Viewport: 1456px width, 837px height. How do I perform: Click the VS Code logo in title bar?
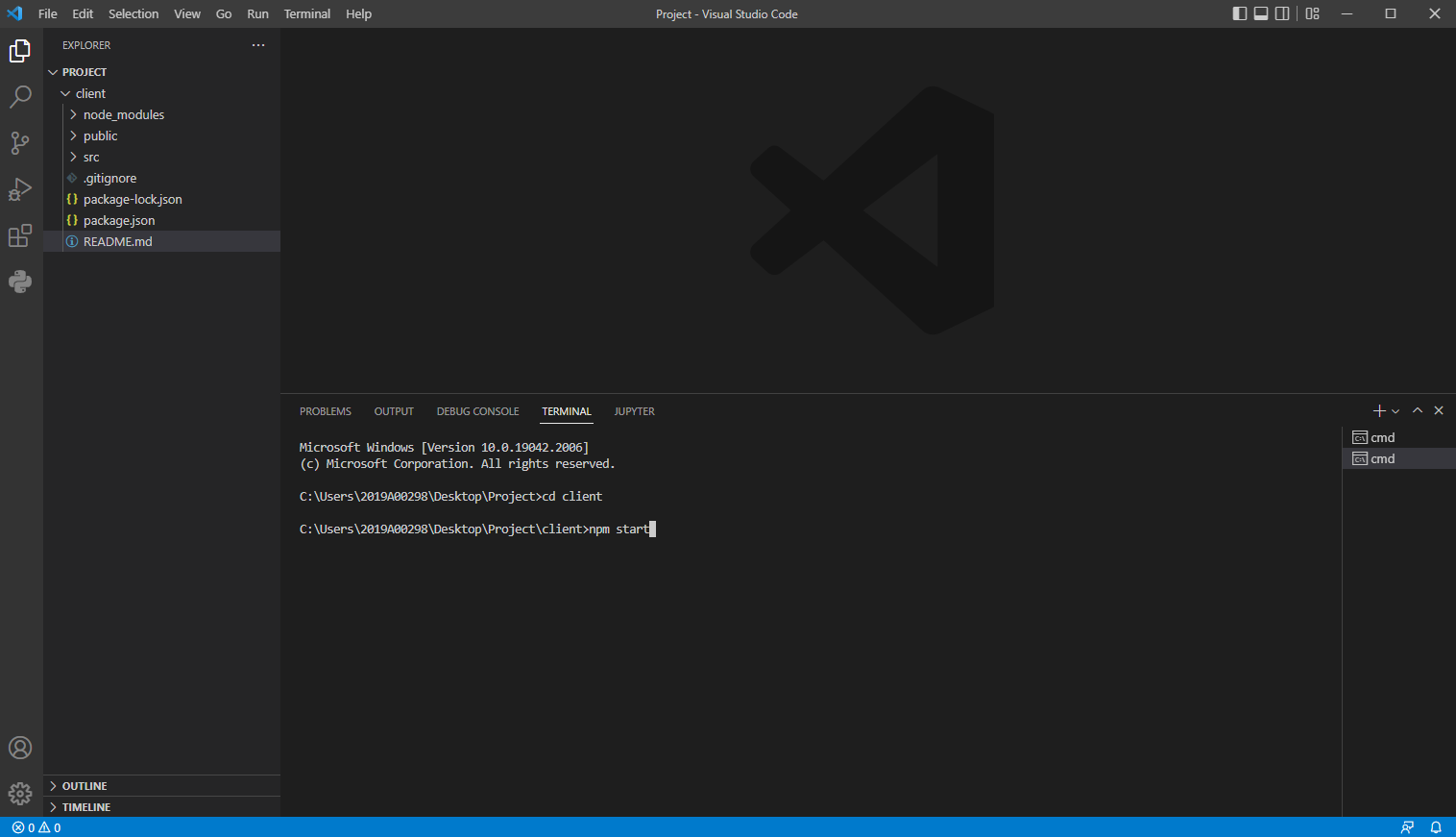tap(14, 13)
